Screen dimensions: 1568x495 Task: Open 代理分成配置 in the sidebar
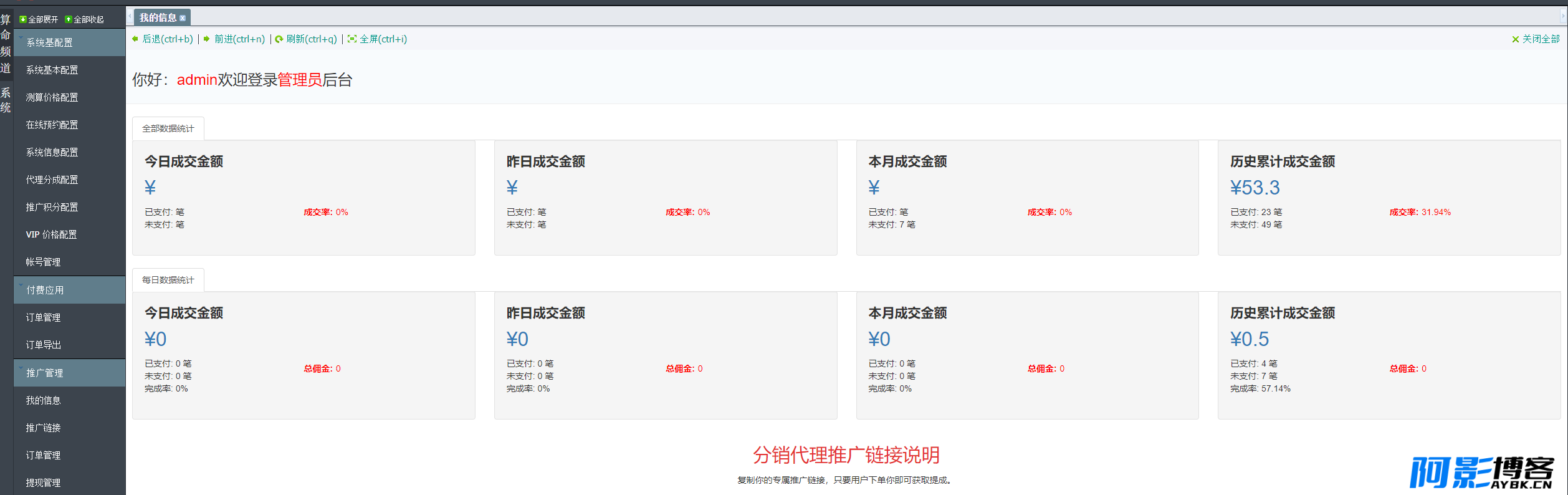[52, 180]
